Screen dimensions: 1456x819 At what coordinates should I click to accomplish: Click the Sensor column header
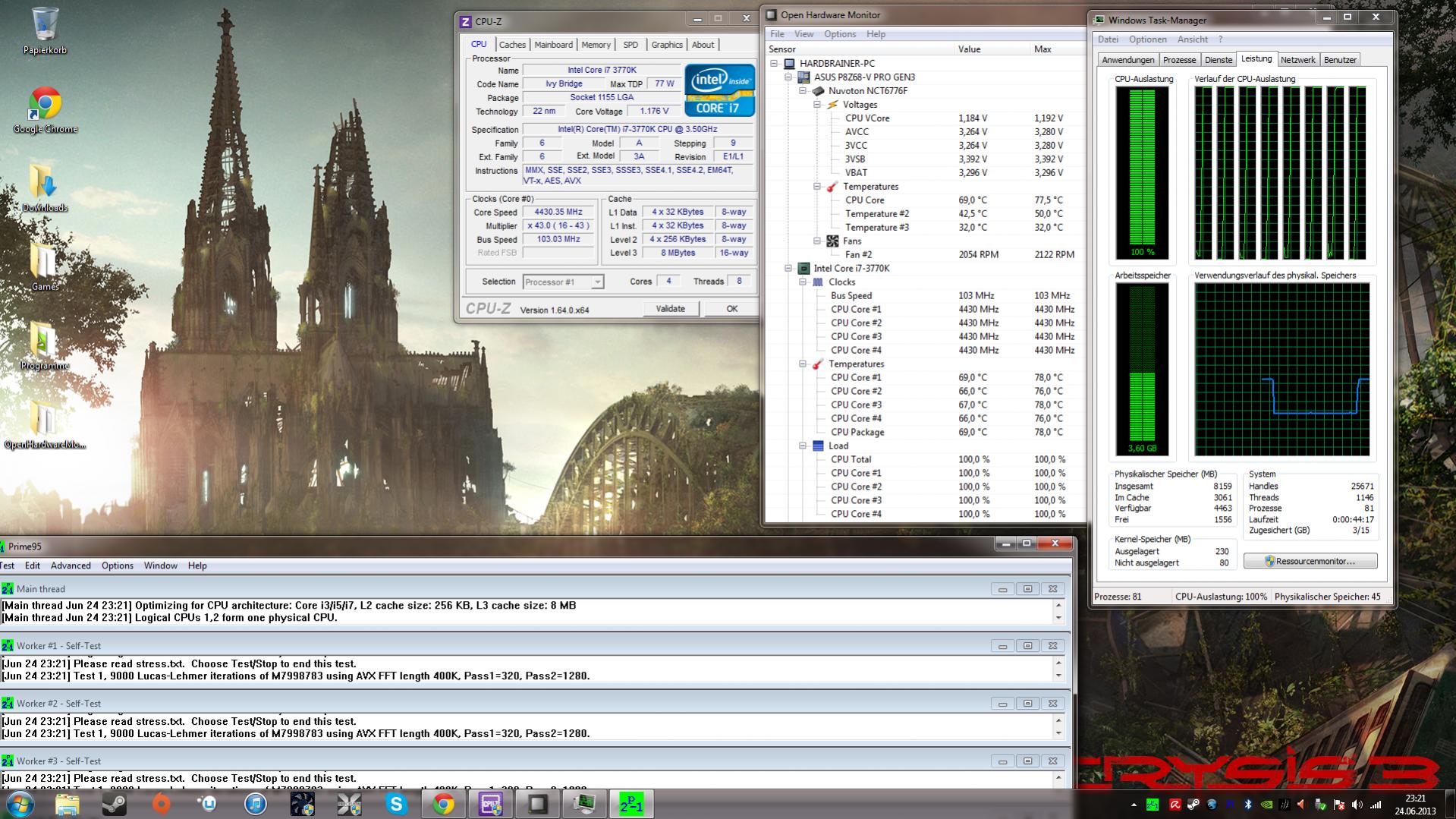859,49
